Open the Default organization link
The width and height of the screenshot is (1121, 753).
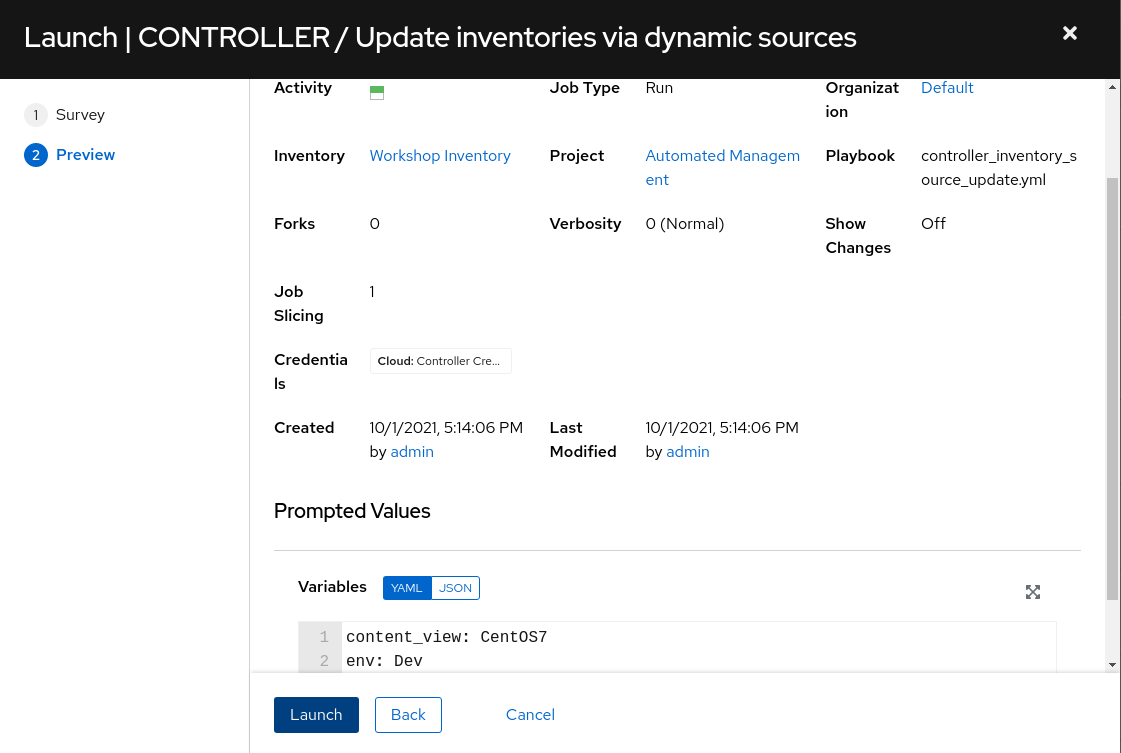click(x=947, y=88)
